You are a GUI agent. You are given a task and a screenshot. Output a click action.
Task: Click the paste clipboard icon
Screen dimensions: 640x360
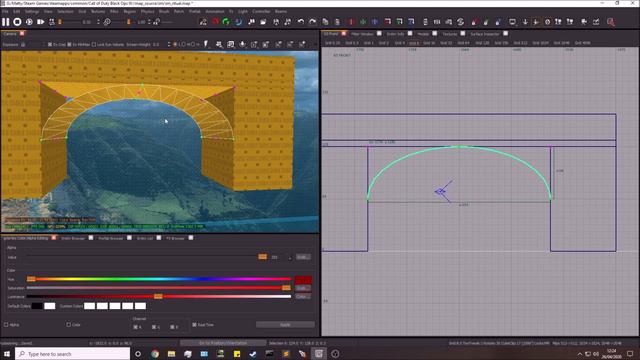pos(337,22)
